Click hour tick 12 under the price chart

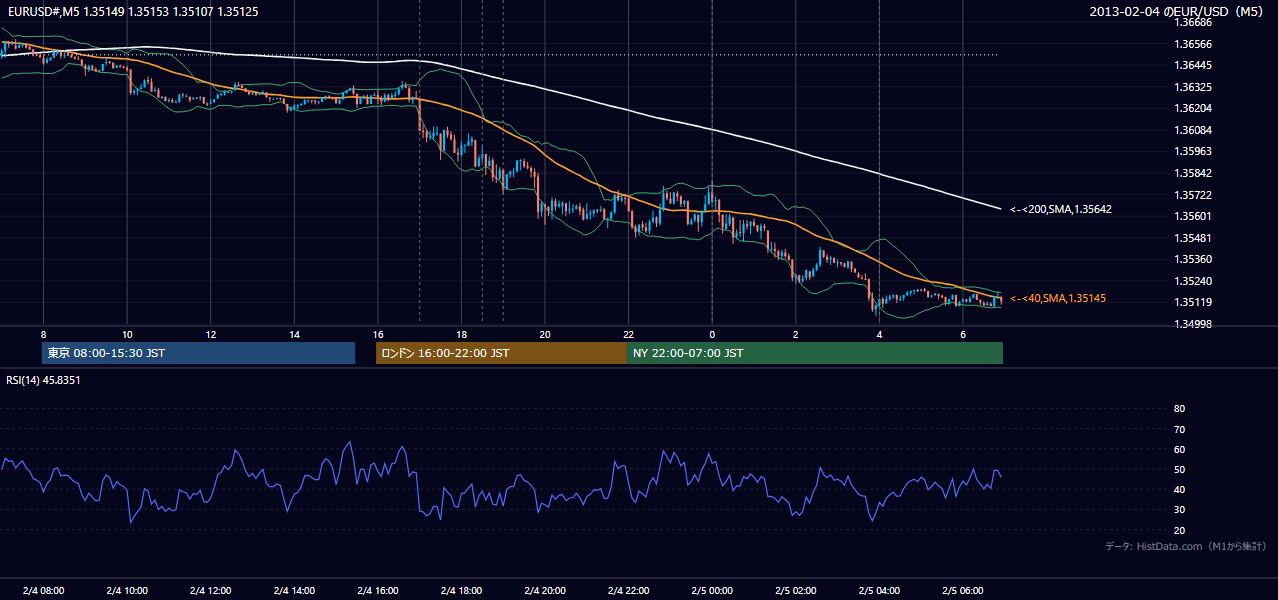click(x=210, y=334)
